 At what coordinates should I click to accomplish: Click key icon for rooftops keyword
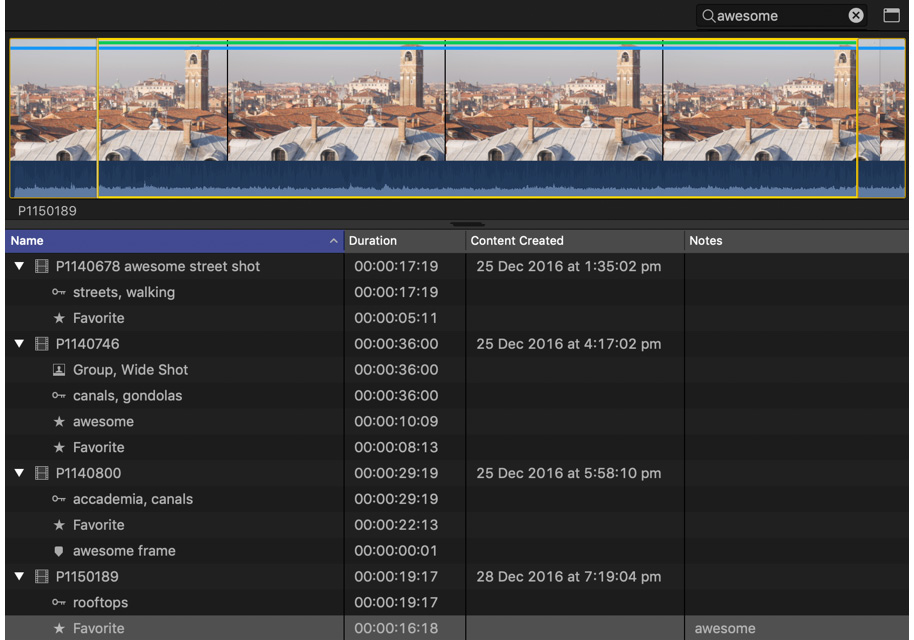59,602
